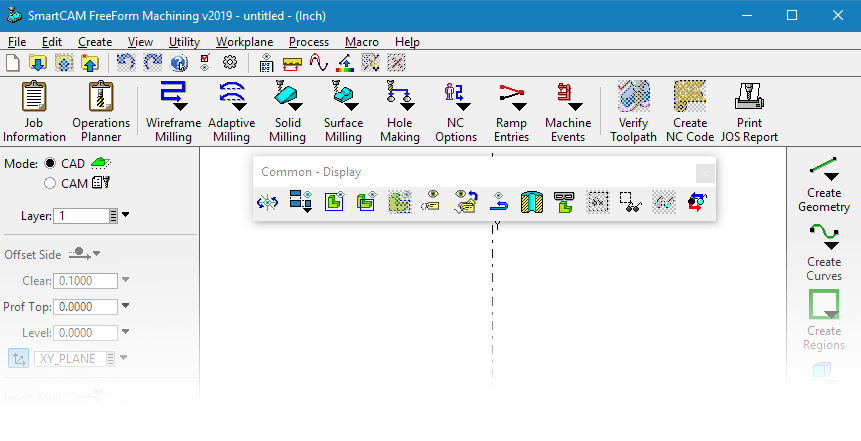
Task: Open the Prof Top dropdown arrow
Action: pos(125,306)
